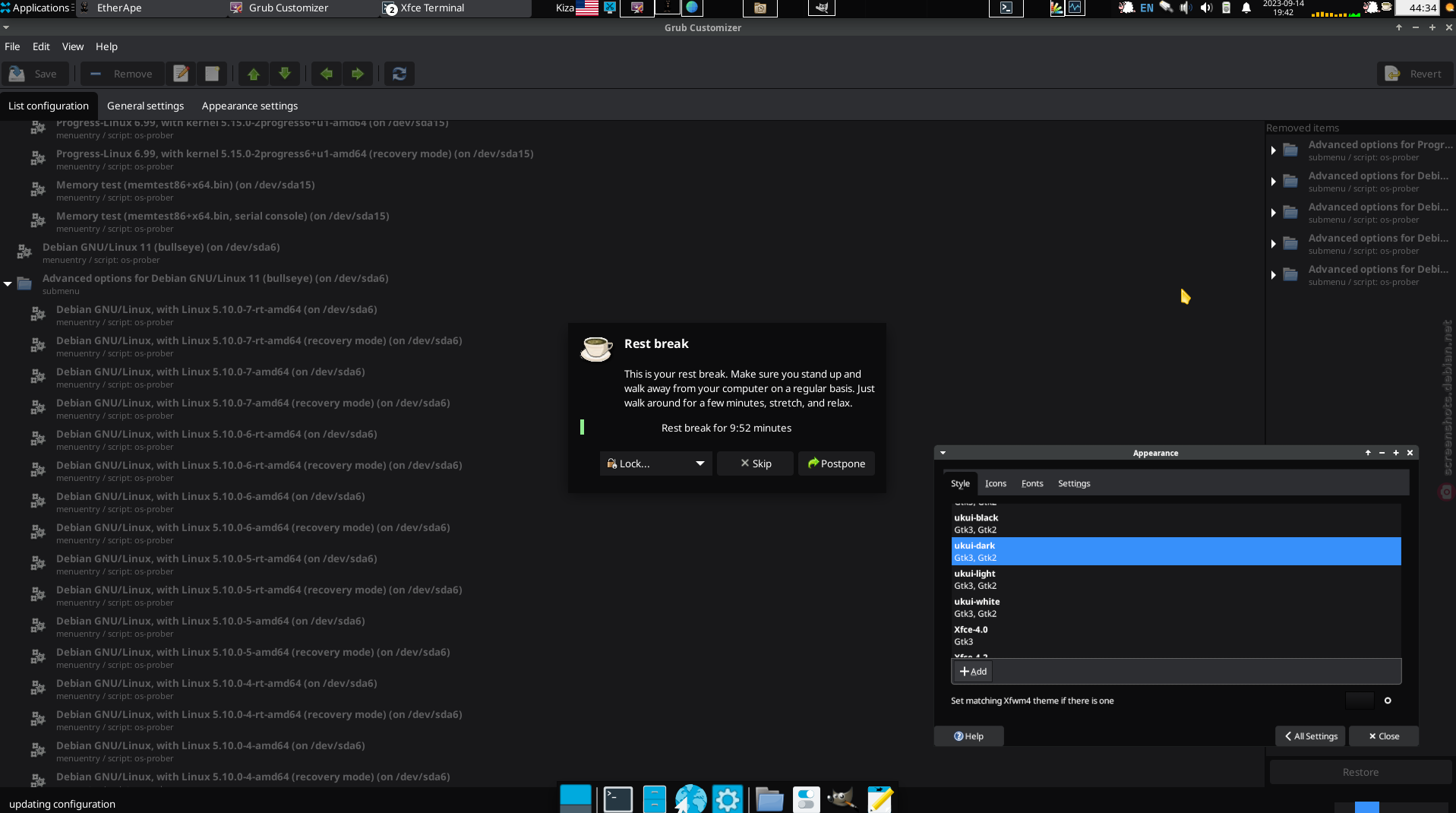The height and width of the screenshot is (813, 1456).
Task: Switch to General settings tab
Action: point(145,106)
